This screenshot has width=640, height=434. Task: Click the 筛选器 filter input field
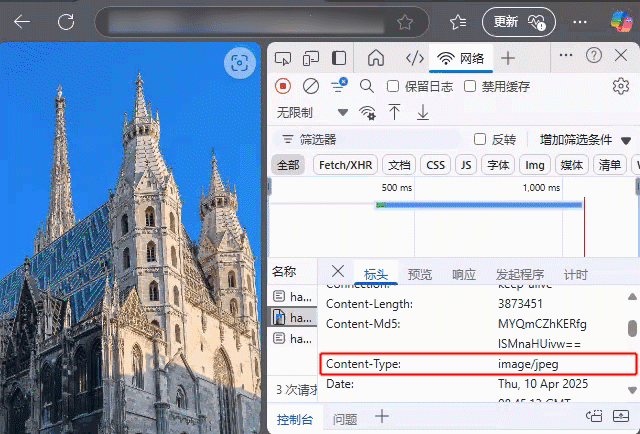pyautogui.click(x=367, y=140)
